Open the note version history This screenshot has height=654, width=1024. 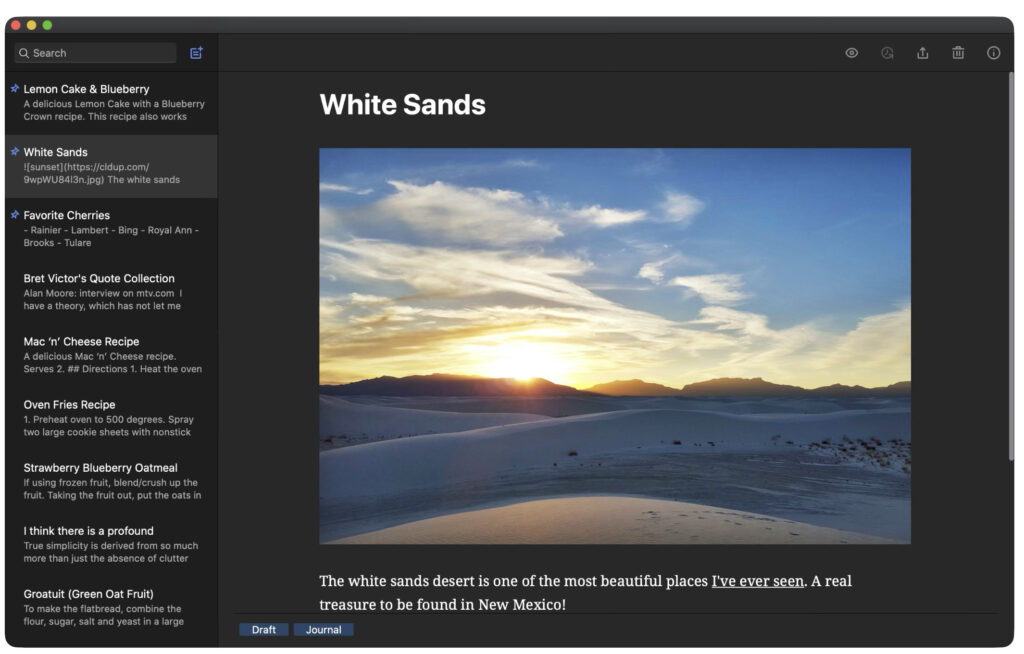click(887, 53)
